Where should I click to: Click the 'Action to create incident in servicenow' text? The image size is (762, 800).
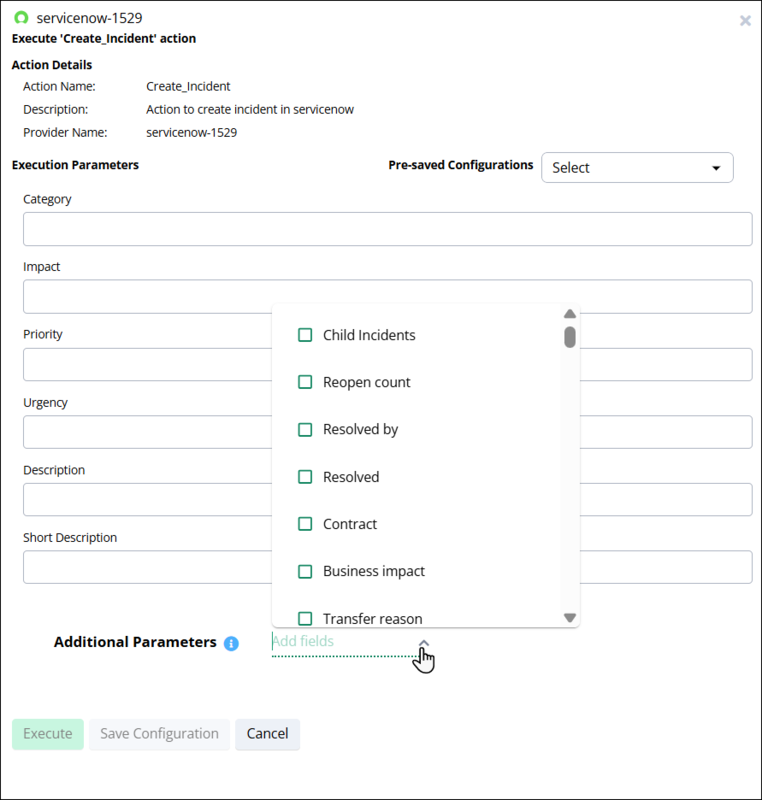(250, 110)
